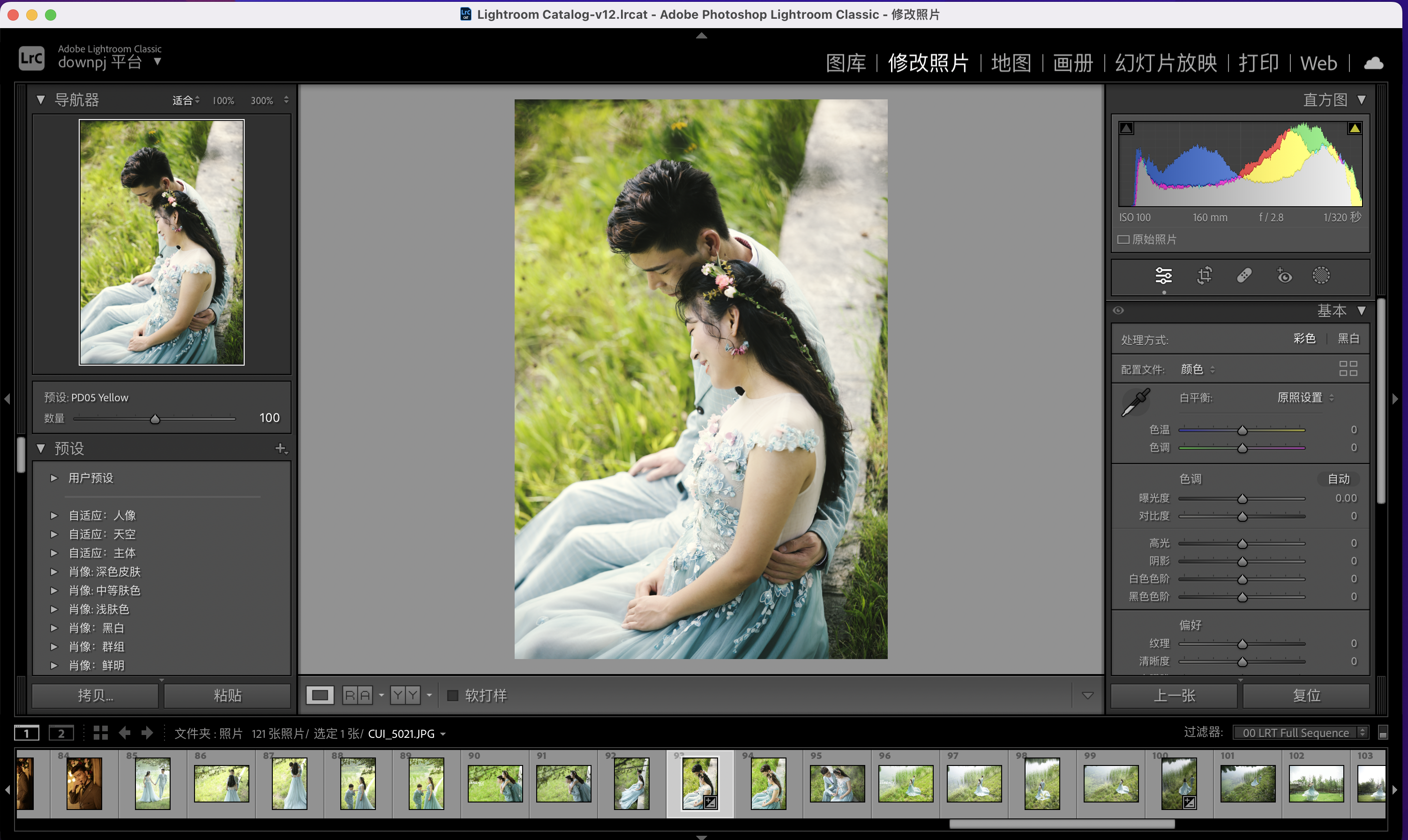This screenshot has height=840, width=1408.
Task: Click the 自动 auto tone button
Action: pyautogui.click(x=1338, y=479)
